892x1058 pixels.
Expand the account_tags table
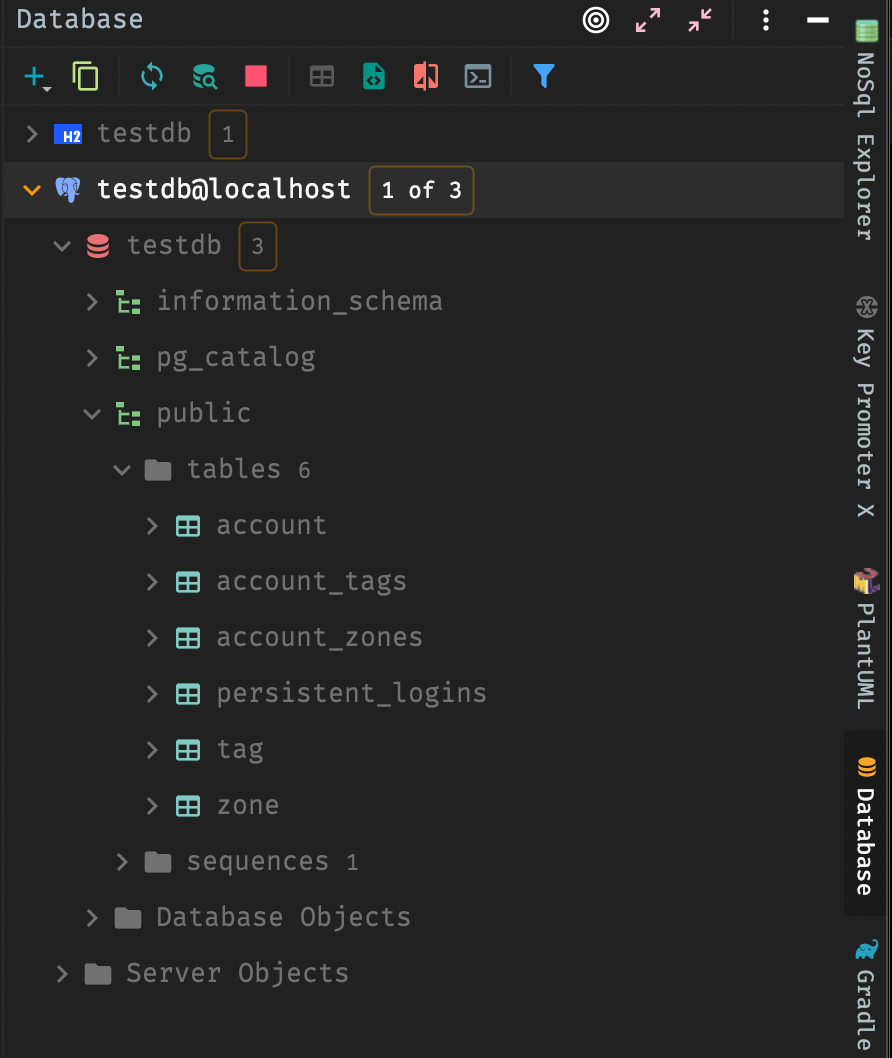point(152,582)
